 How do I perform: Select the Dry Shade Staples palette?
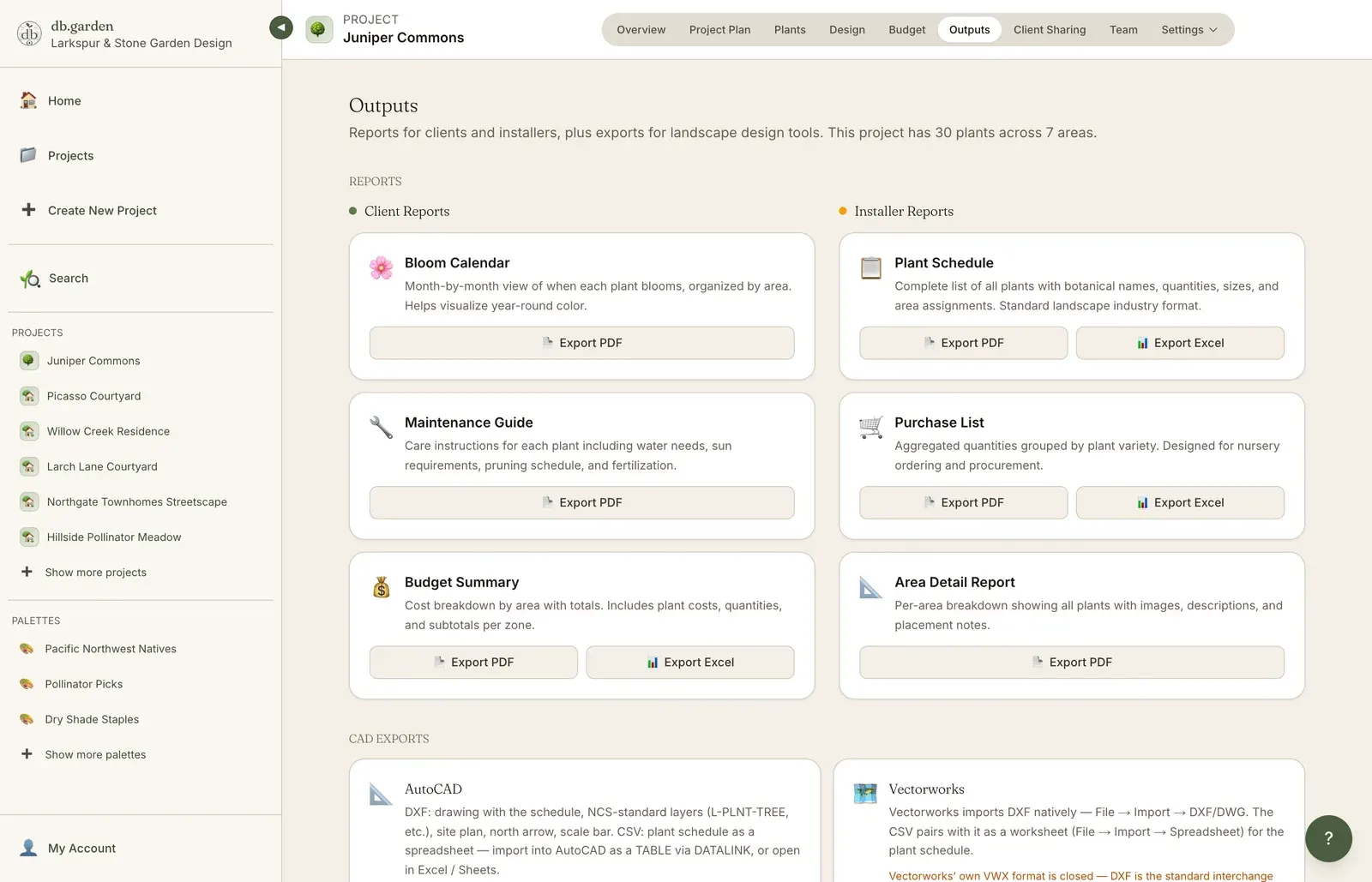(92, 719)
